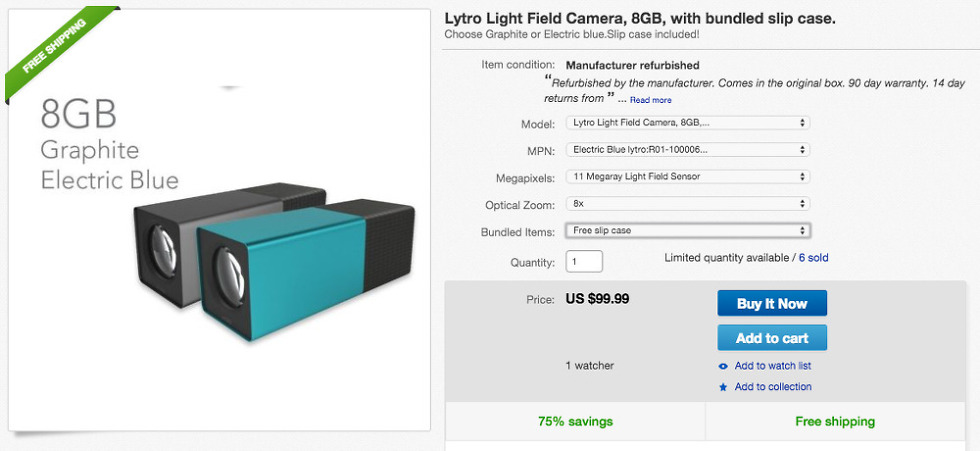Click the Add to watch list link
The height and width of the screenshot is (451, 980).
coord(772,366)
